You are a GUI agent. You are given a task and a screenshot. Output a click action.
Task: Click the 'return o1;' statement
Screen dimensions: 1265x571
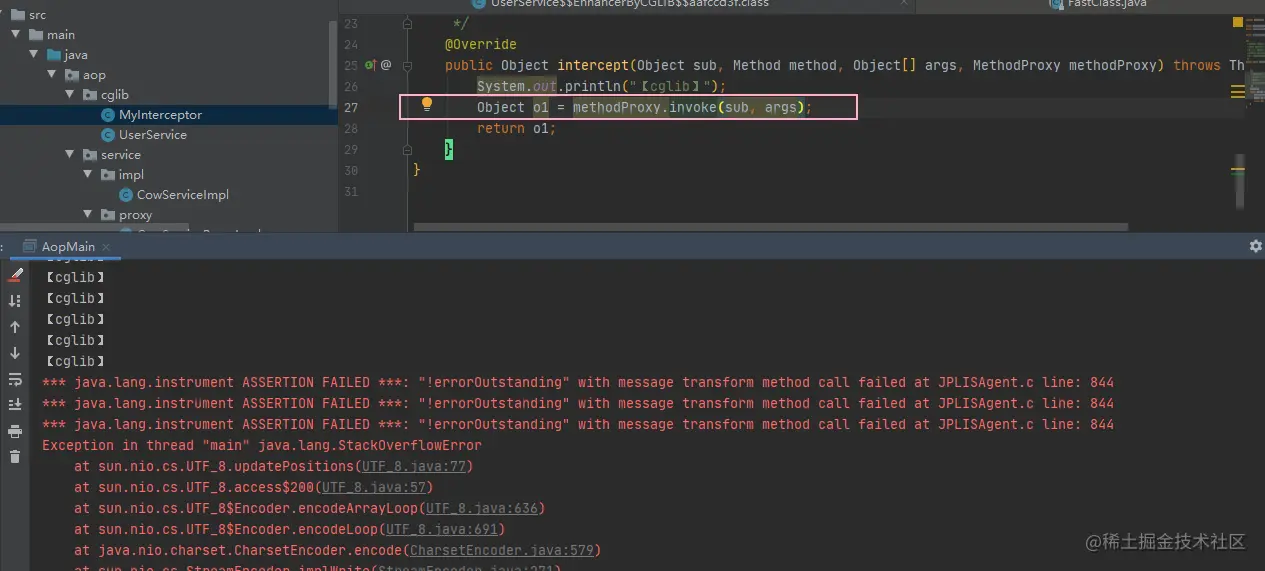pyautogui.click(x=516, y=128)
